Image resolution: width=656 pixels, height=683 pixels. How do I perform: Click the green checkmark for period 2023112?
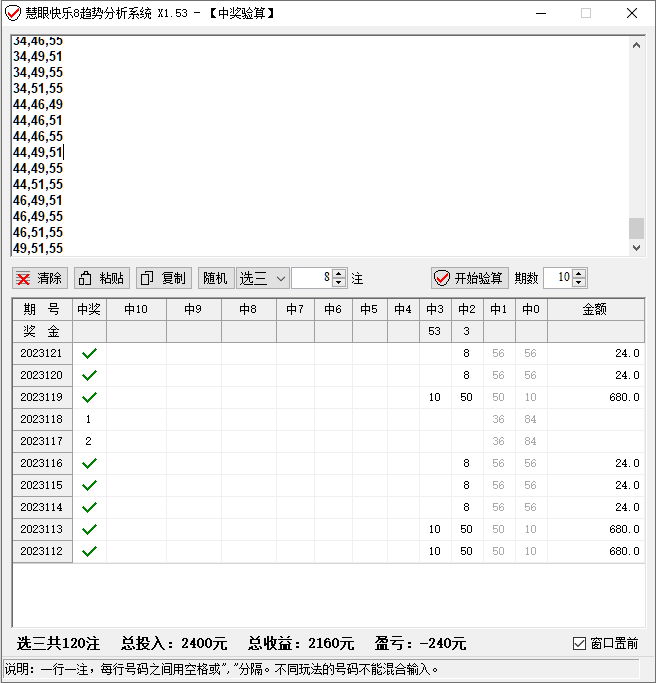[x=89, y=551]
